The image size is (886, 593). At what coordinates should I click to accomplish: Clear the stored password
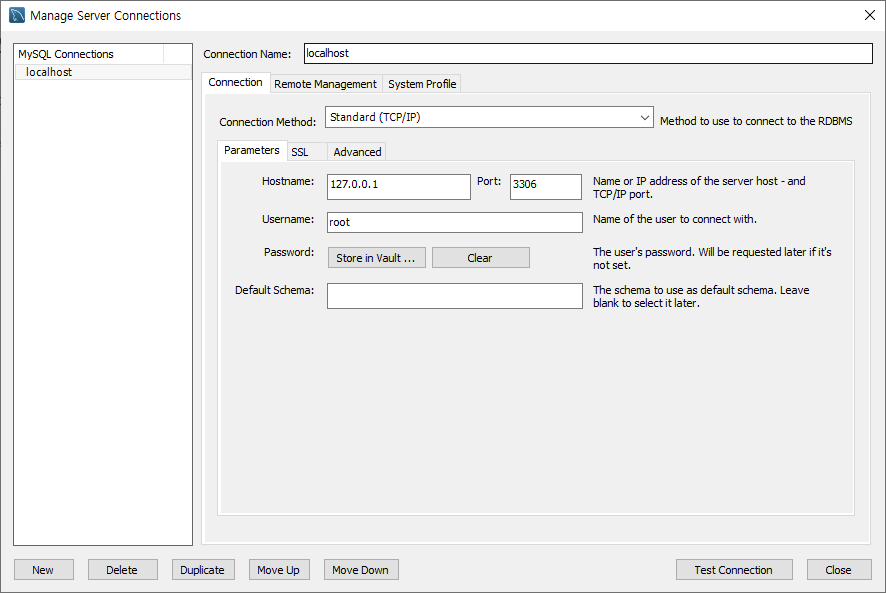click(x=480, y=258)
